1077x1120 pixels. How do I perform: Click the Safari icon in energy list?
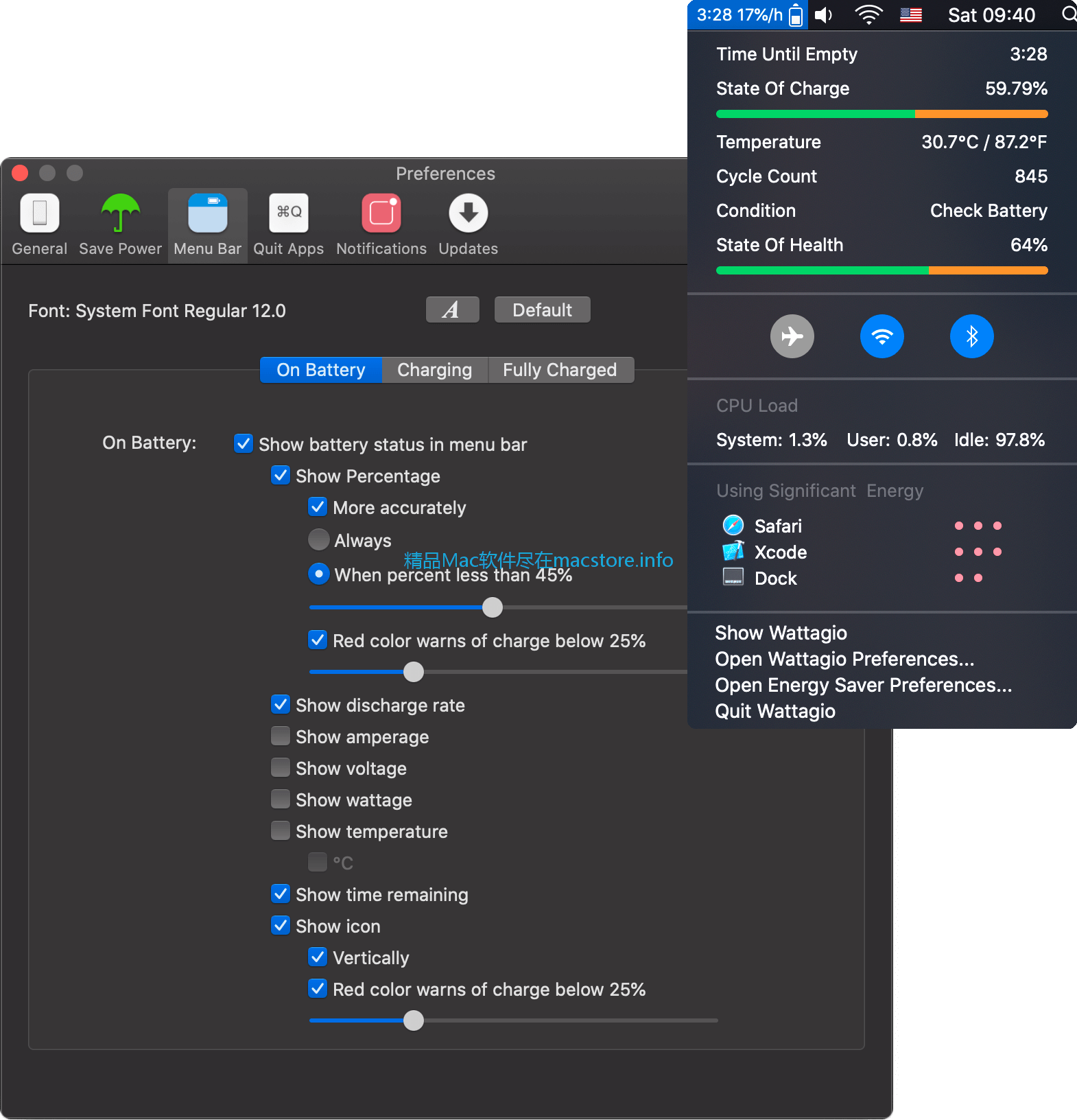click(733, 525)
